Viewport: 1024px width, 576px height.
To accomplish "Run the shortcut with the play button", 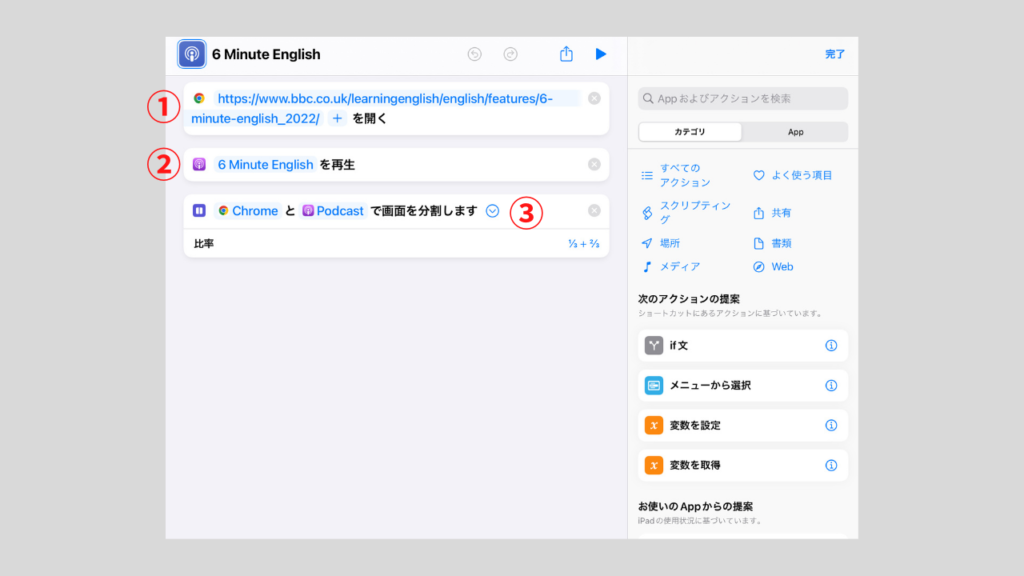I will click(x=601, y=54).
